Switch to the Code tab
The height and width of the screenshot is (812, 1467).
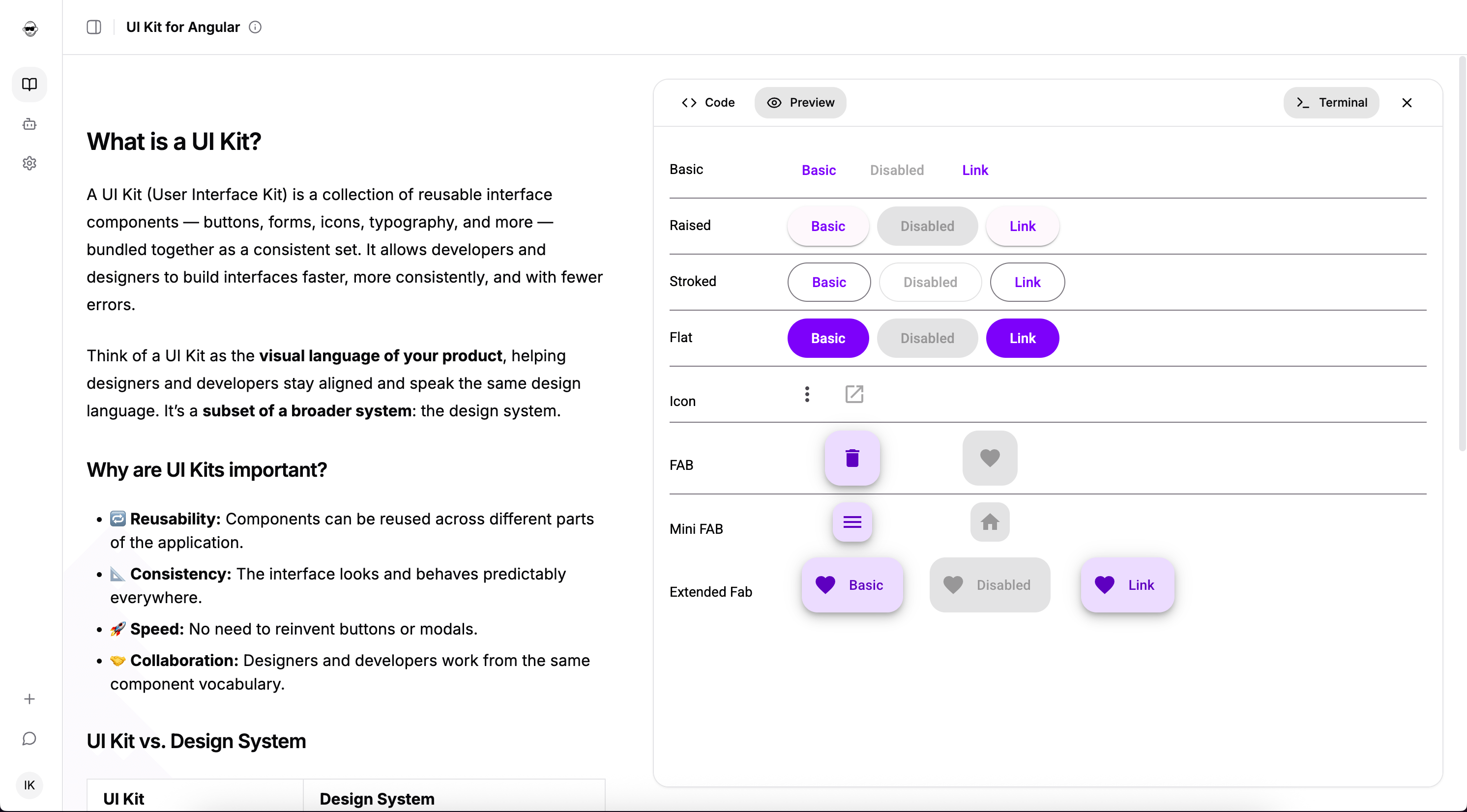point(708,103)
